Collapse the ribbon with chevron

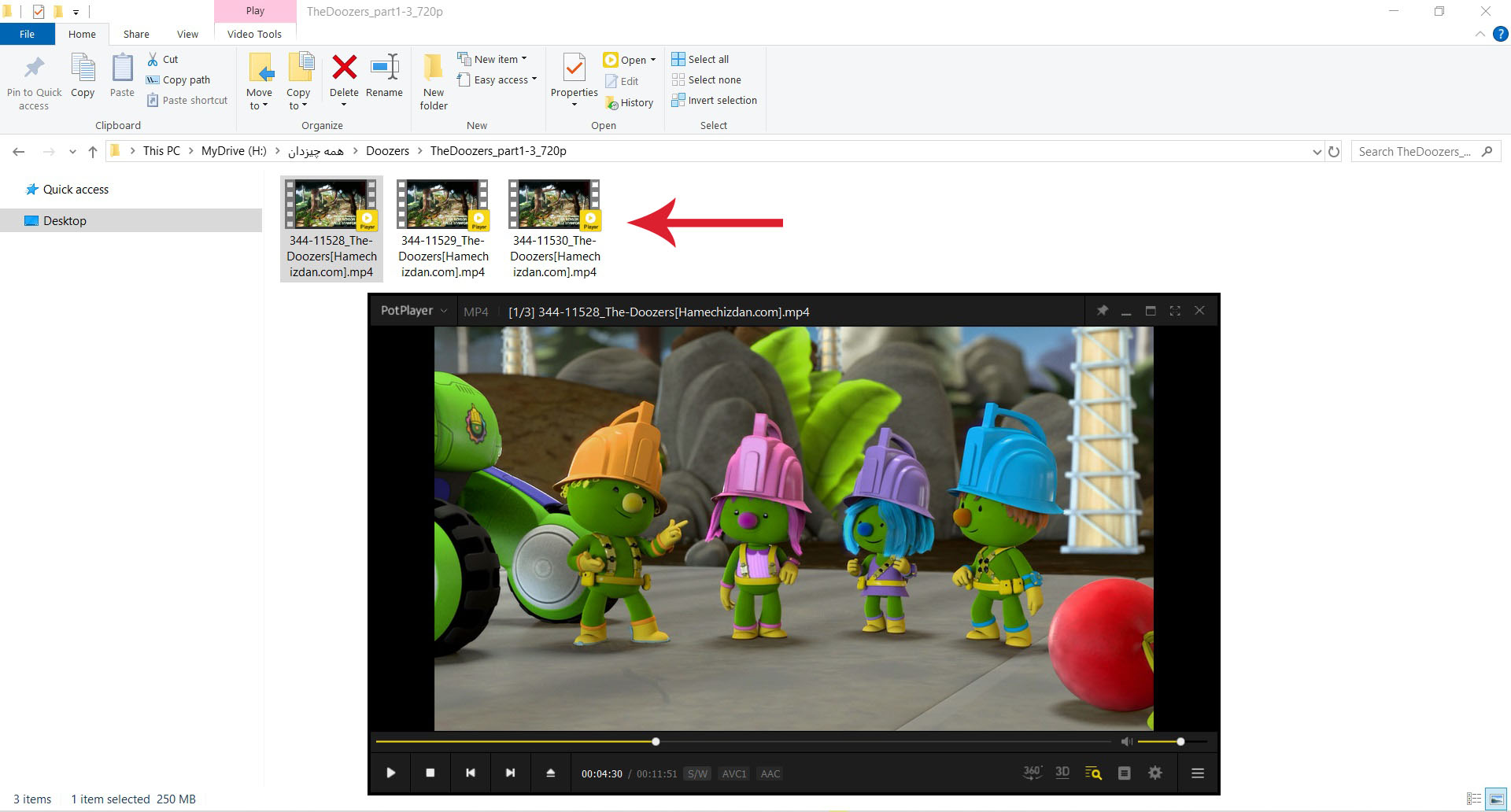click(1480, 35)
